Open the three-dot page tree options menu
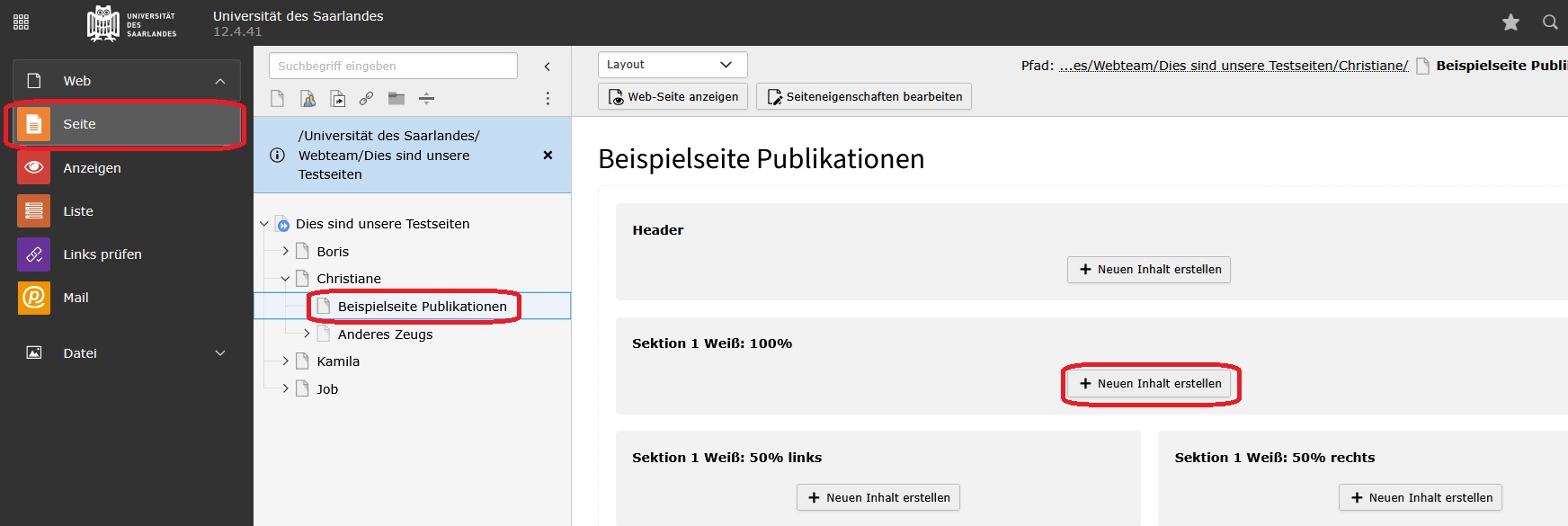The height and width of the screenshot is (526, 1568). pos(548,99)
